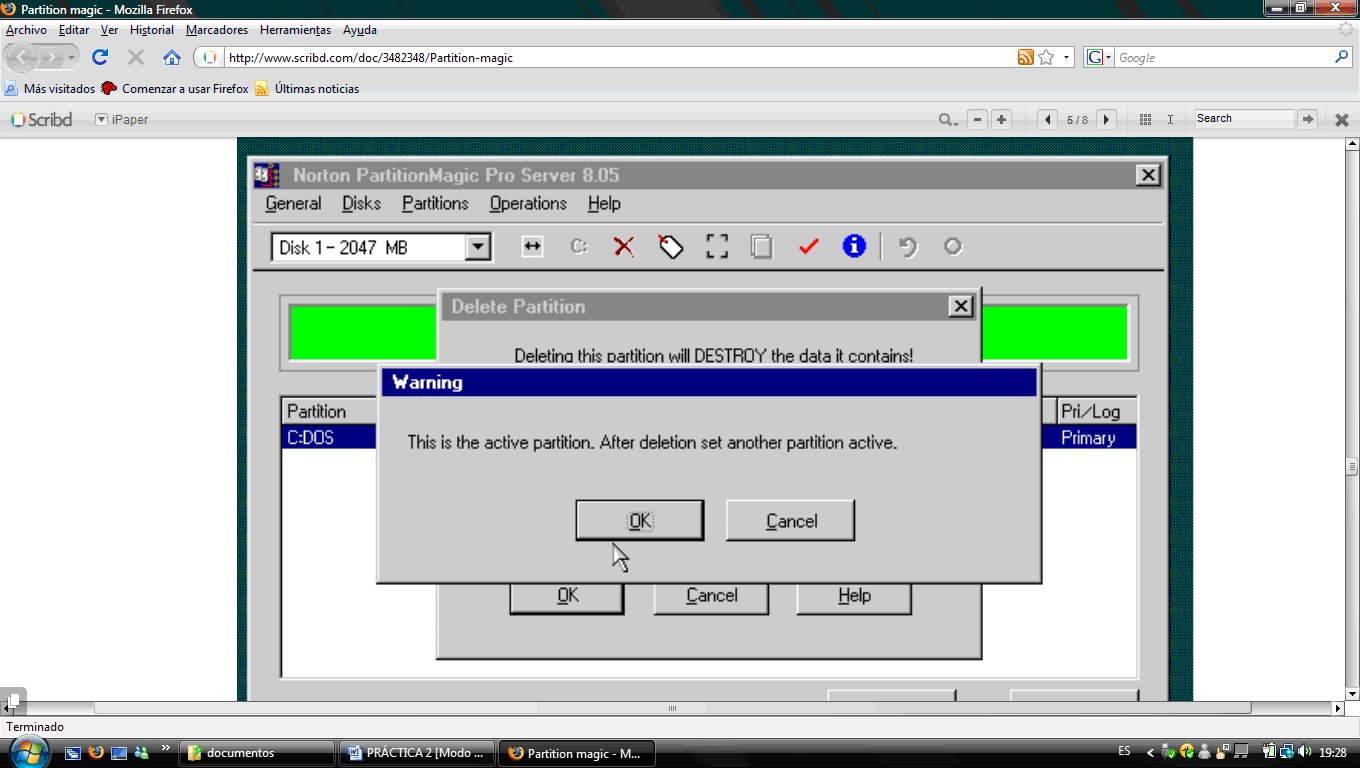Click the blue info icon in PartitionMagic
This screenshot has width=1360, height=768.
[854, 246]
